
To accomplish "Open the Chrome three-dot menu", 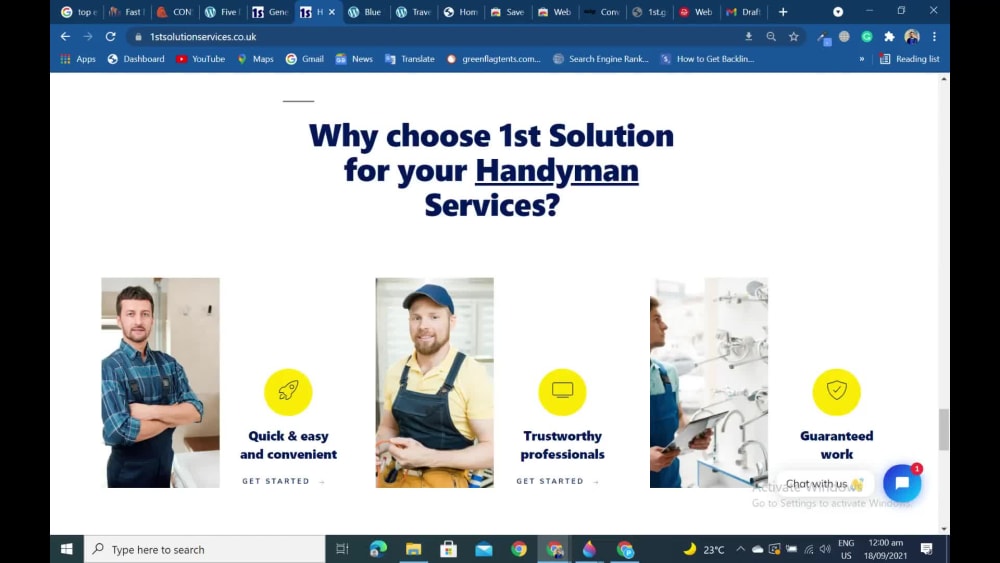I will (934, 37).
